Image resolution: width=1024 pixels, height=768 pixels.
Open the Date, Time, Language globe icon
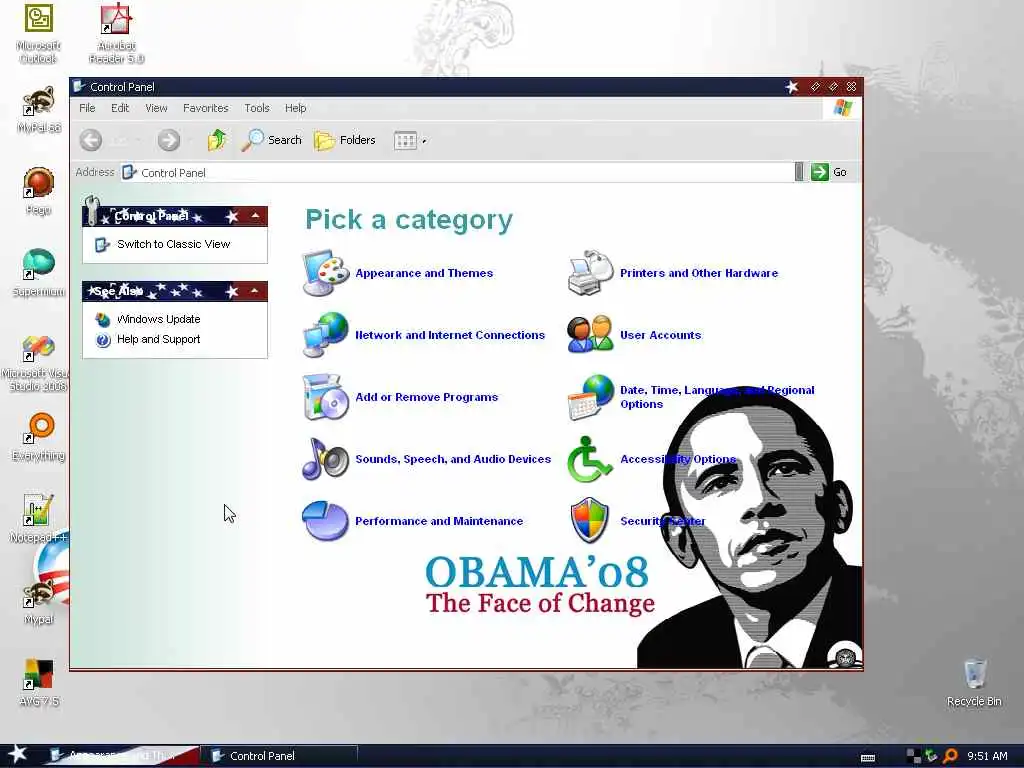[590, 396]
